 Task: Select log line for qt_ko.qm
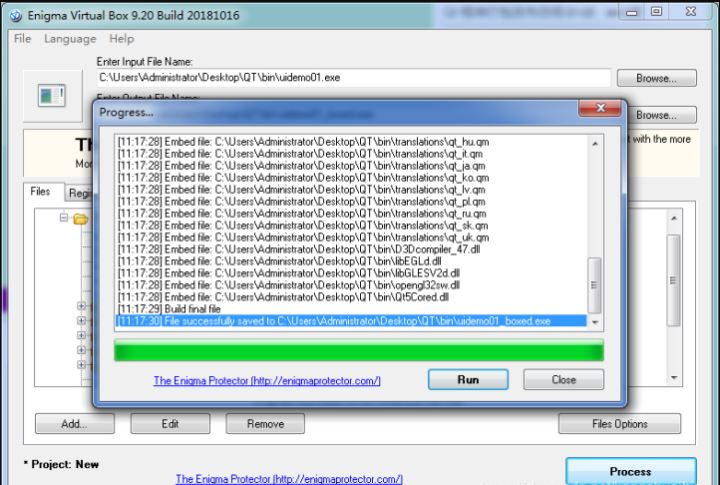point(351,178)
